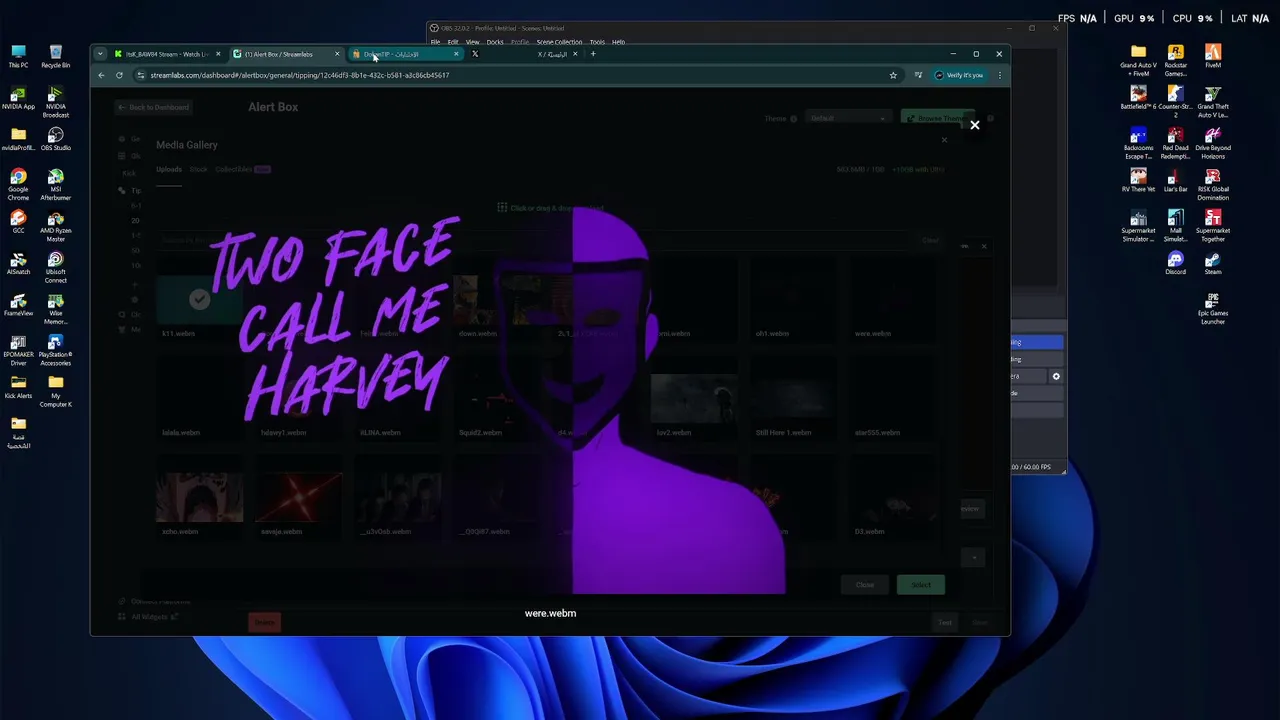Open the This PC desktop icon
The image size is (1280, 720).
pyautogui.click(x=18, y=56)
